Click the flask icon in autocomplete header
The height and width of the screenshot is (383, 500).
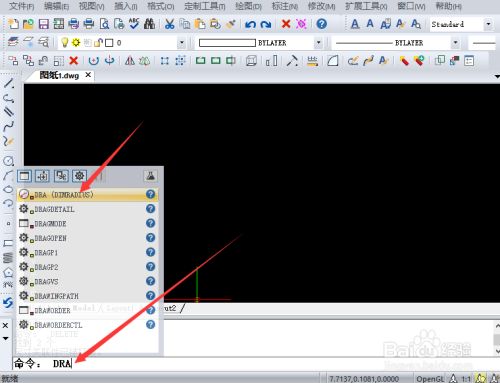[x=150, y=176]
